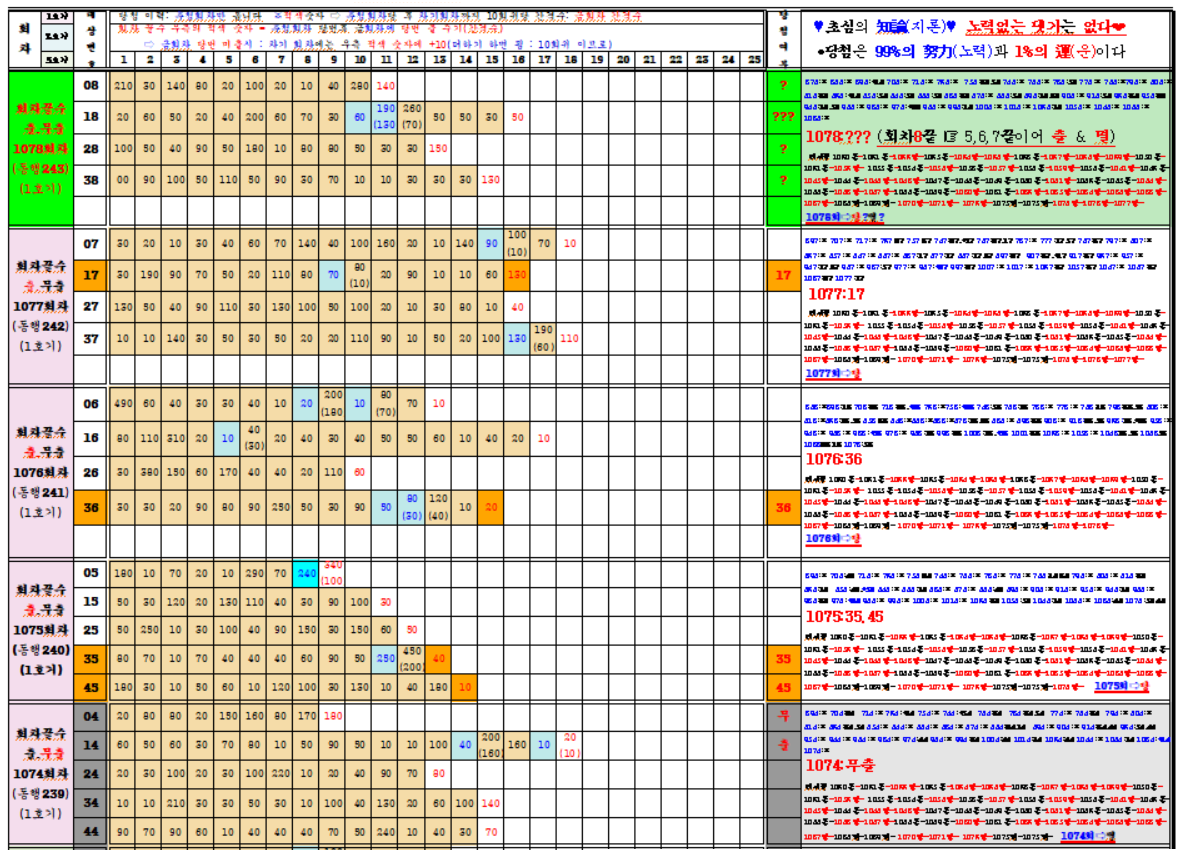
Task: Select the red 140 cell in row 08
Action: pos(385,86)
